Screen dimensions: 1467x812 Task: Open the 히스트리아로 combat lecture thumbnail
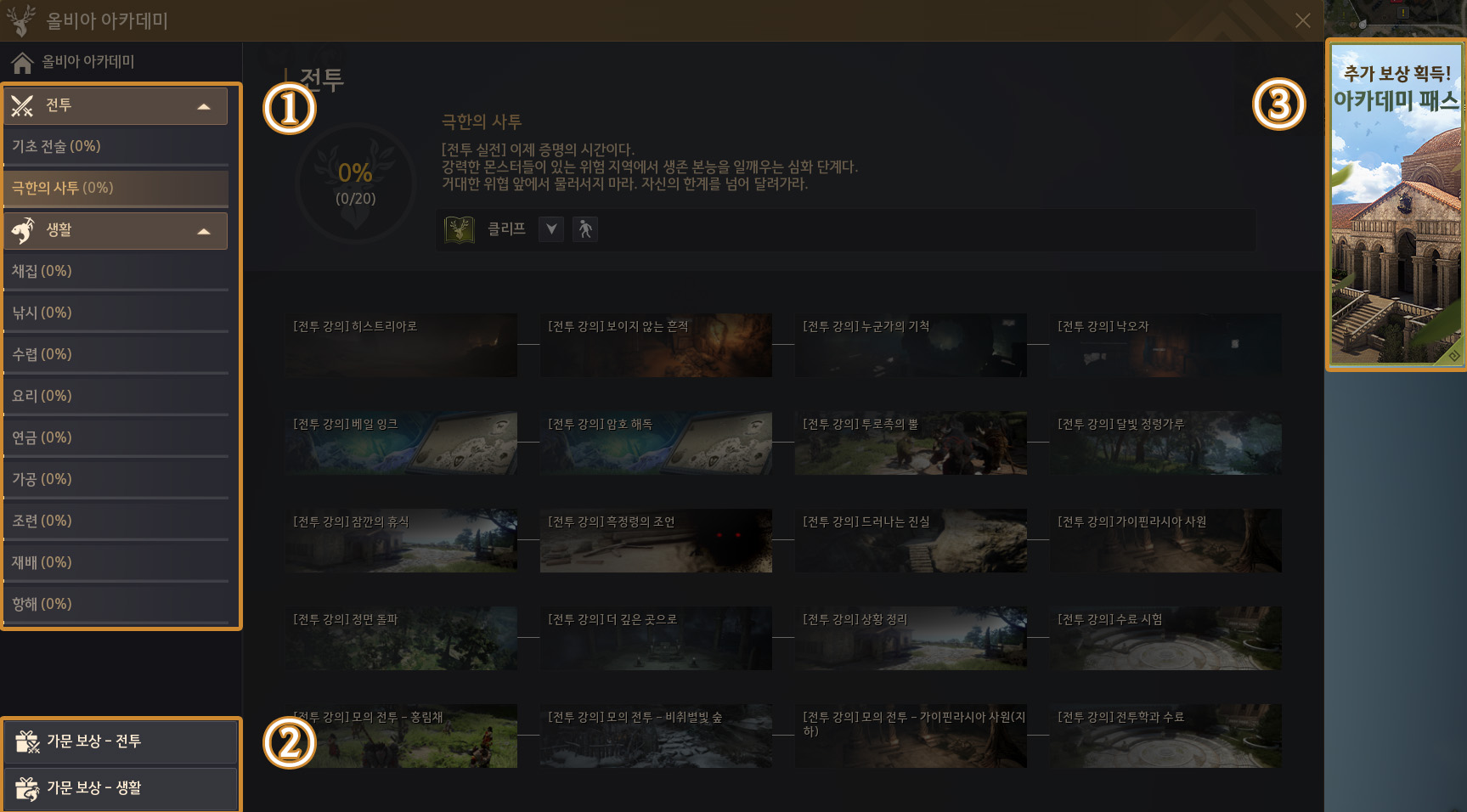click(401, 345)
